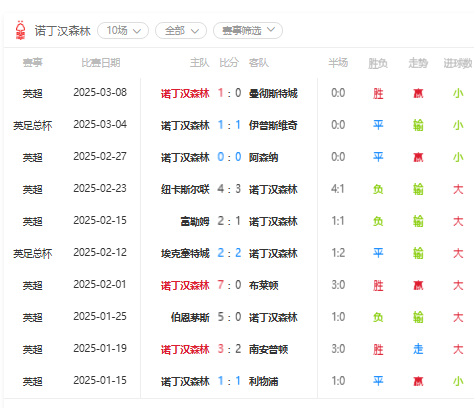The image size is (474, 408).
Task: Click the red 胜 result for 2025-03-08 match
Action: tap(378, 93)
